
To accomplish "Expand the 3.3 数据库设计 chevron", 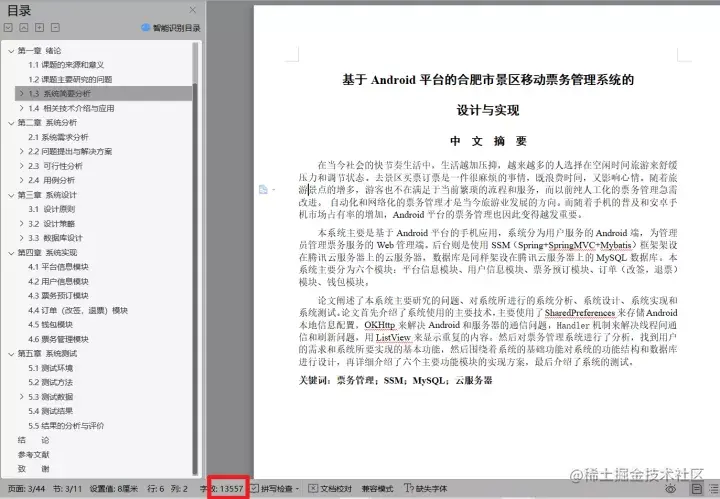I will (22, 238).
